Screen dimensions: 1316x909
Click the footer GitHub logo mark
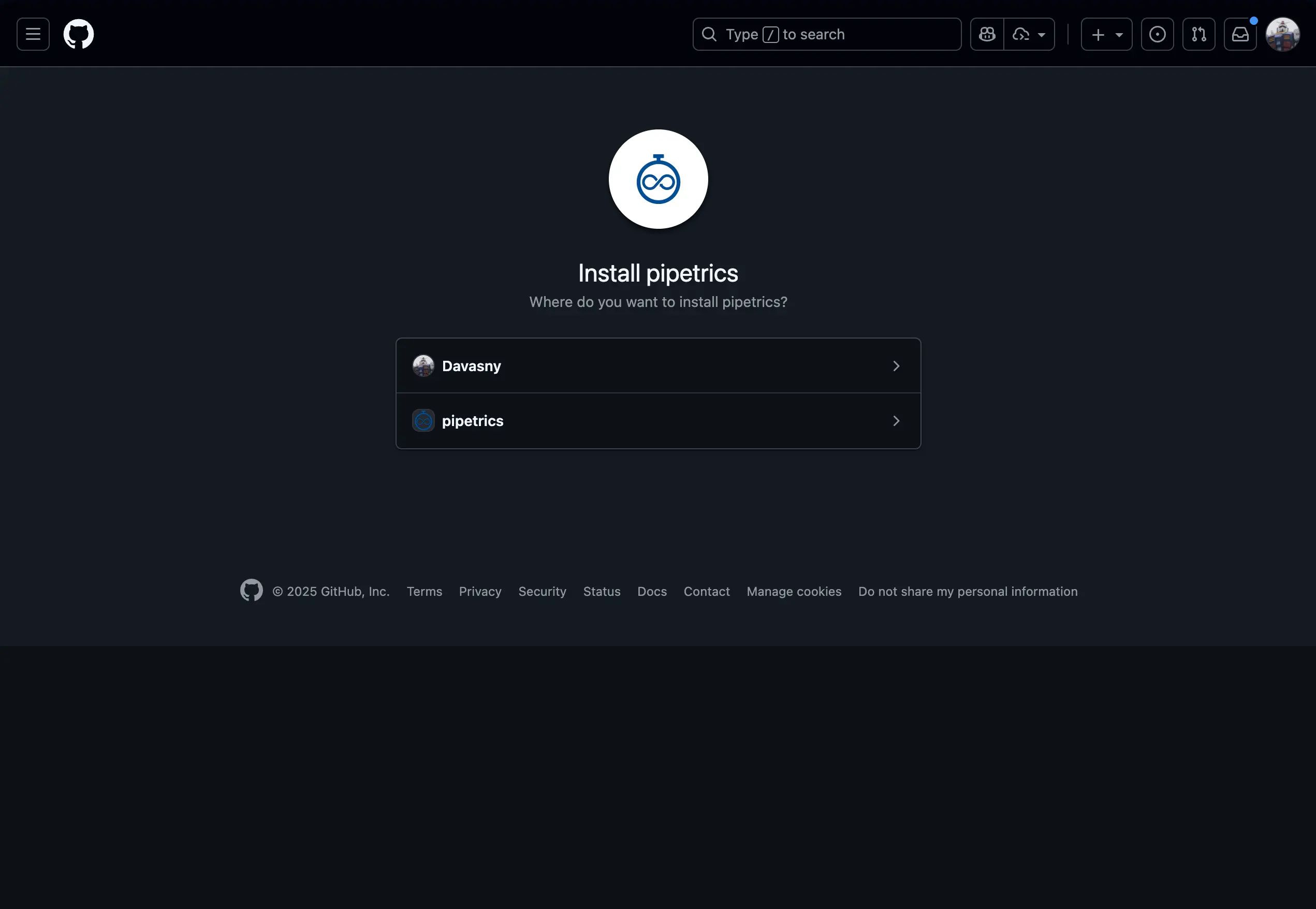click(251, 591)
